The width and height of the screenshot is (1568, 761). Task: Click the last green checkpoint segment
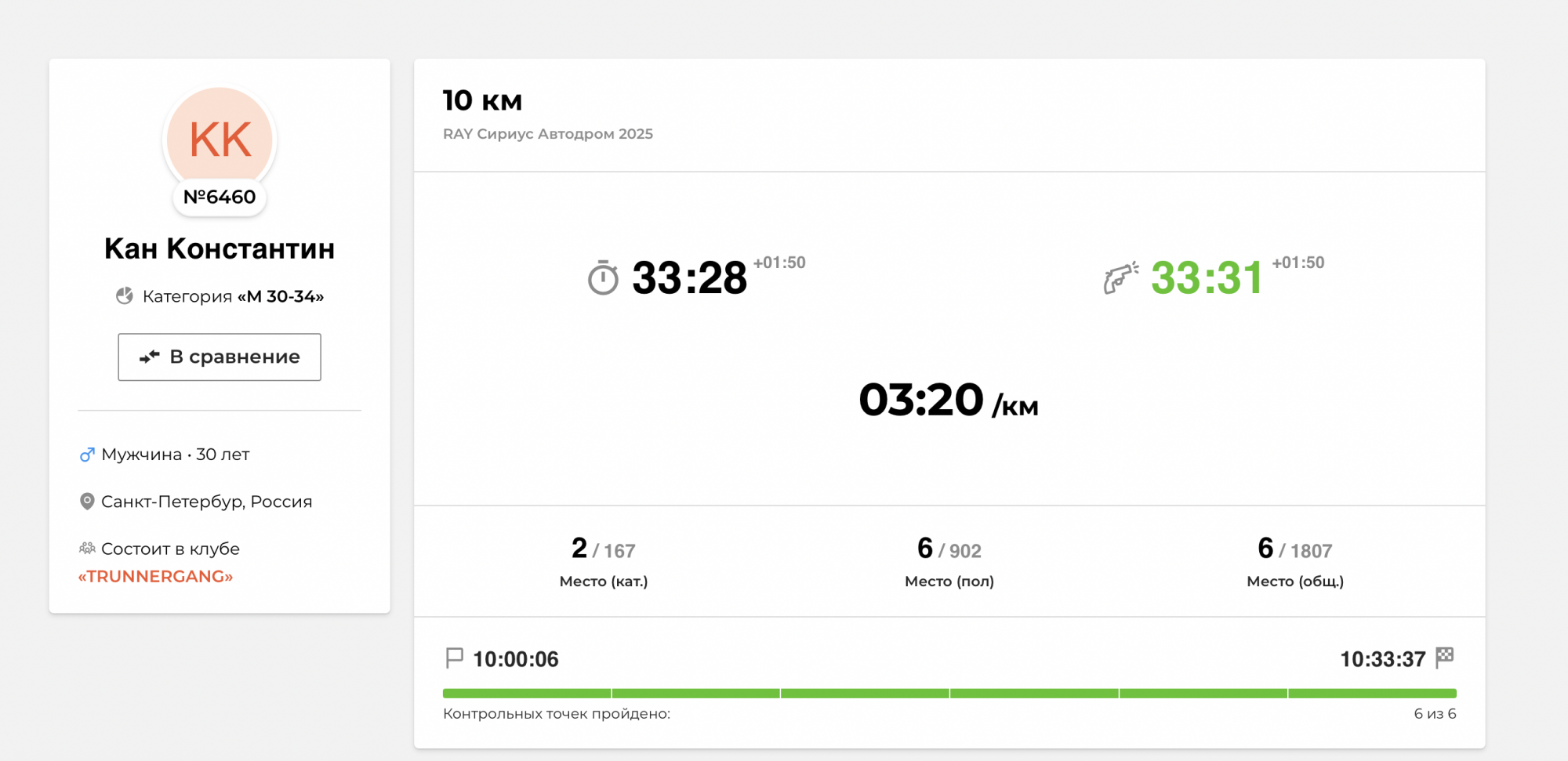point(1372,694)
